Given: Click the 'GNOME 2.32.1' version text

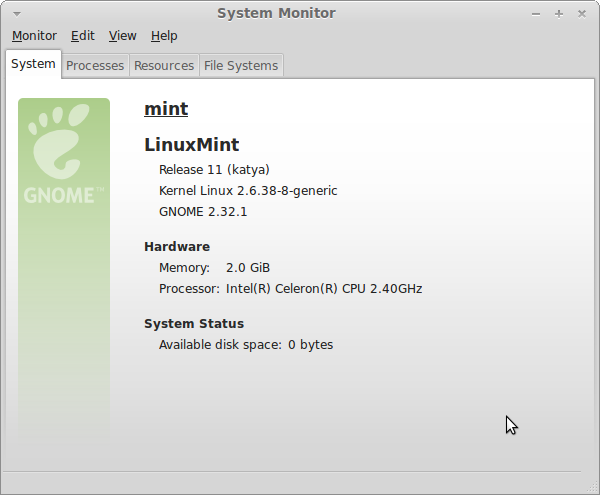Looking at the screenshot, I should tap(203, 212).
